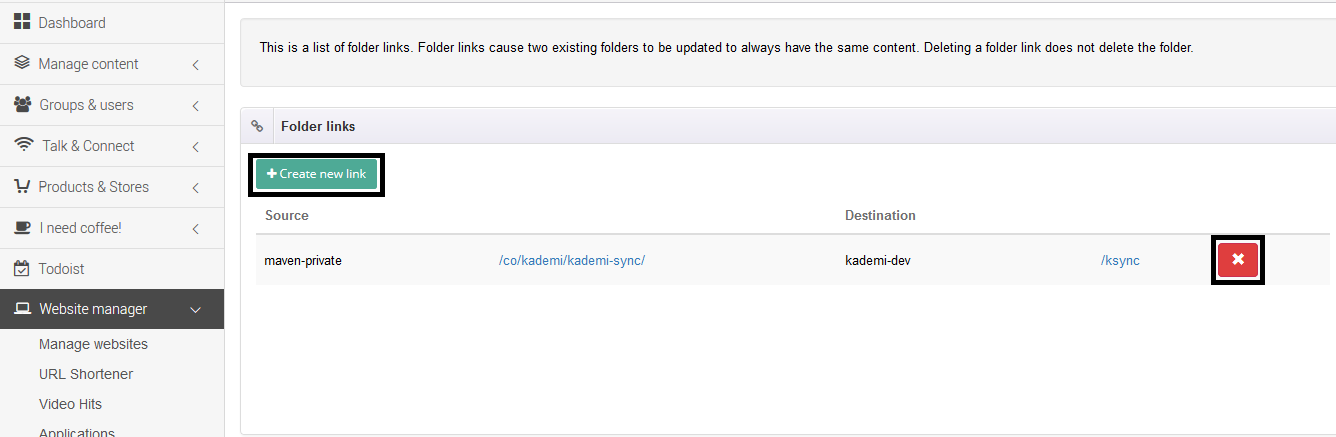Open the /ksync destination link
The width and height of the screenshot is (1336, 437).
(x=1120, y=260)
